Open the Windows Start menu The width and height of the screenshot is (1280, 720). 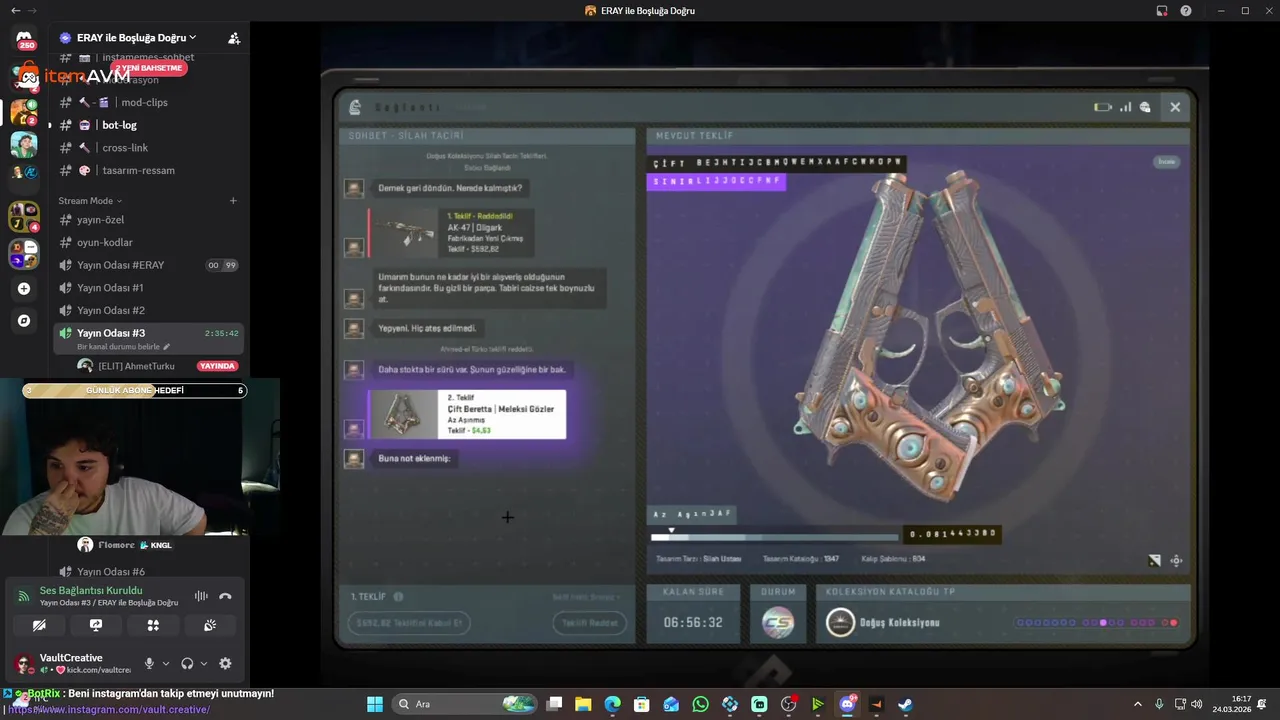click(x=374, y=704)
